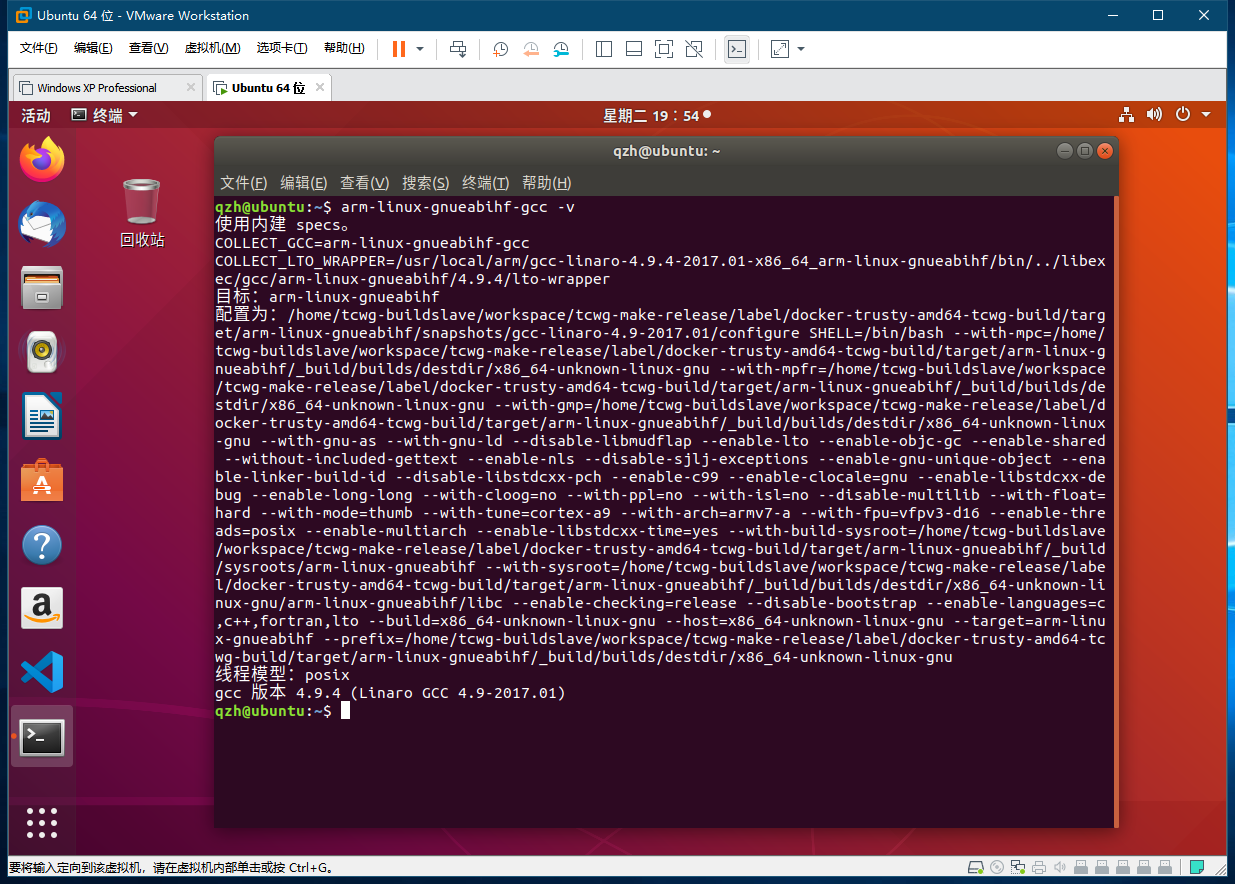Click the '线程模型: posix' line

282,674
